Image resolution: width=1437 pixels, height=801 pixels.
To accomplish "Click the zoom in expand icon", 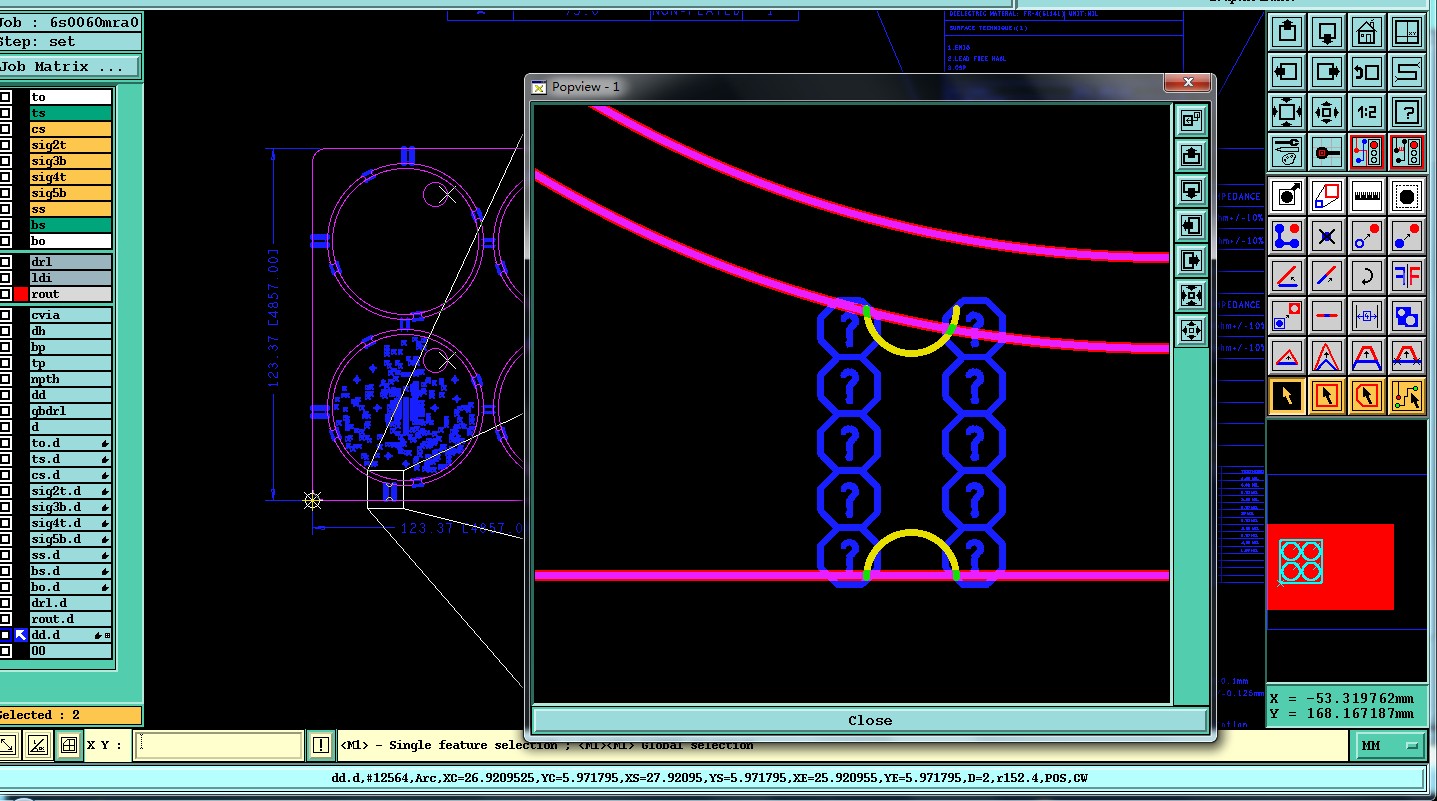I will click(1287, 112).
